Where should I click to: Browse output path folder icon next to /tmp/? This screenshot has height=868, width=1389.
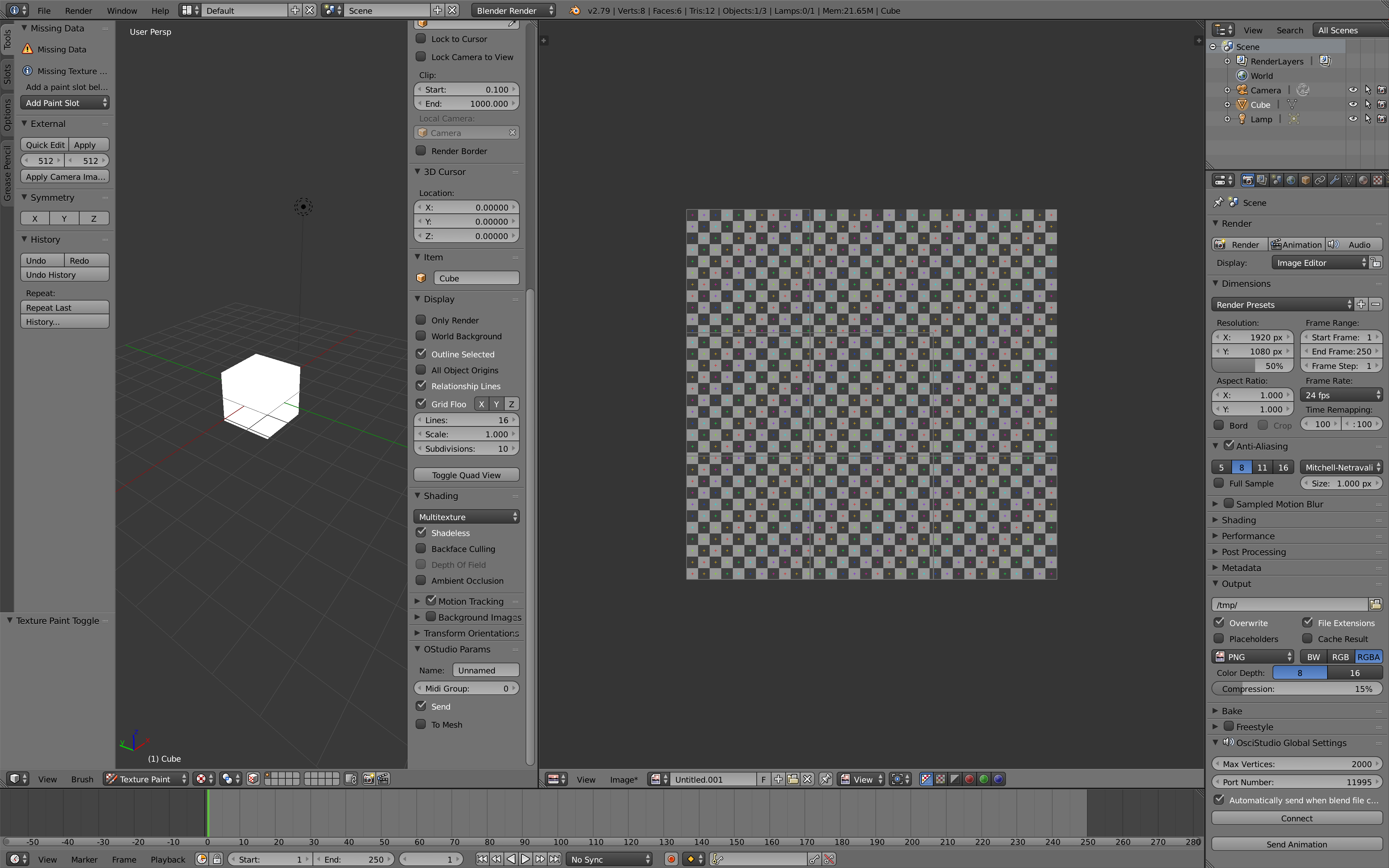(x=1376, y=604)
